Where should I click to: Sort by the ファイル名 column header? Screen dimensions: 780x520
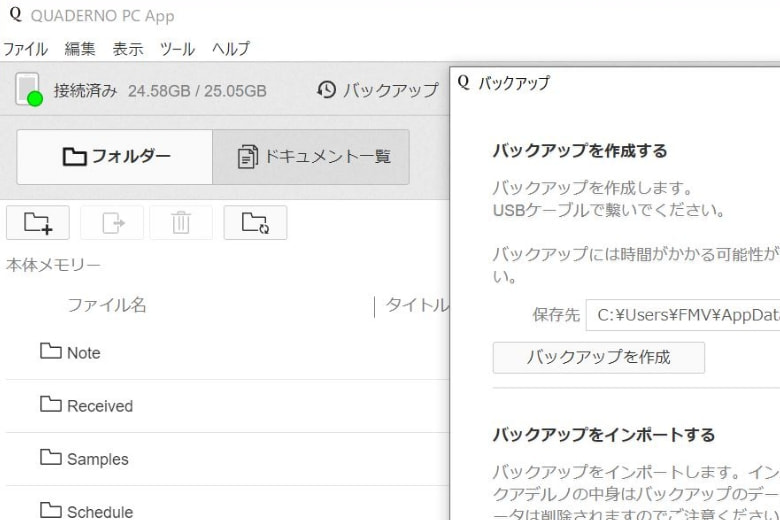point(106,305)
